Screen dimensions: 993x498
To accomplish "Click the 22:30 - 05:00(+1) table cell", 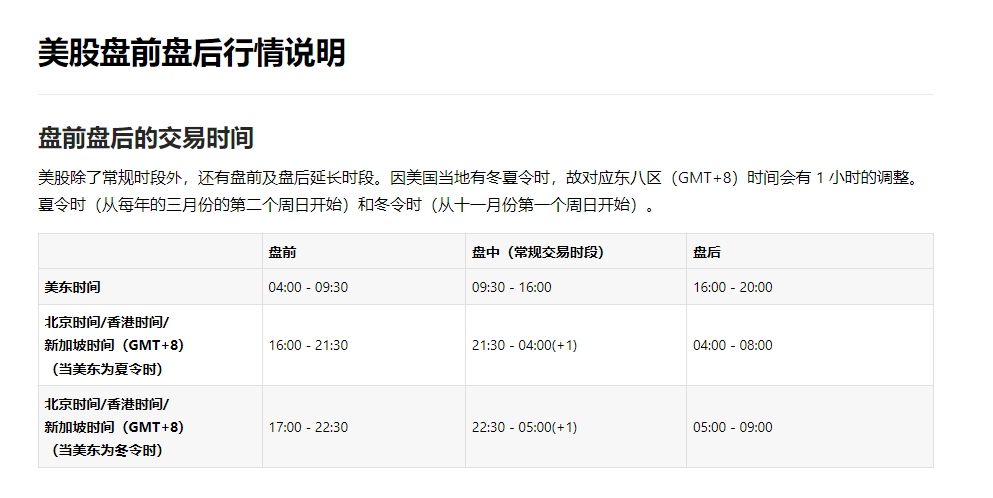I will (524, 427).
